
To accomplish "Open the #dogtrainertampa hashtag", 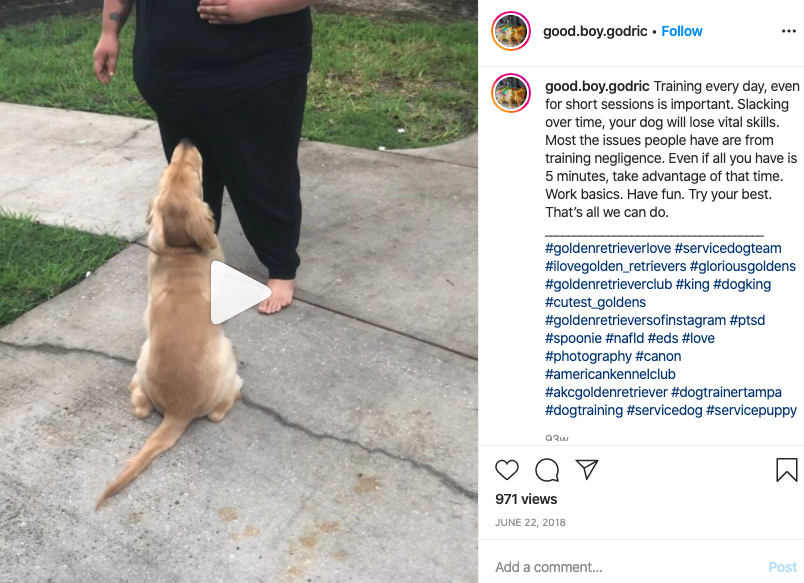I will (726, 392).
